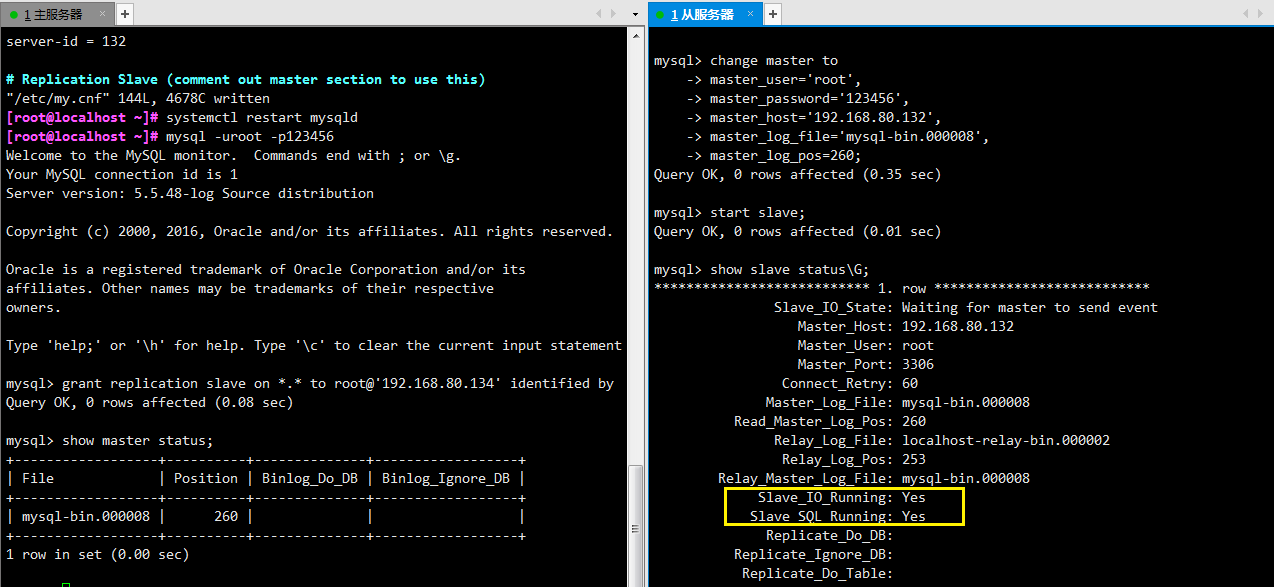Click 'Binlog_Do_DB' column header
The image size is (1274, 587).
click(310, 478)
